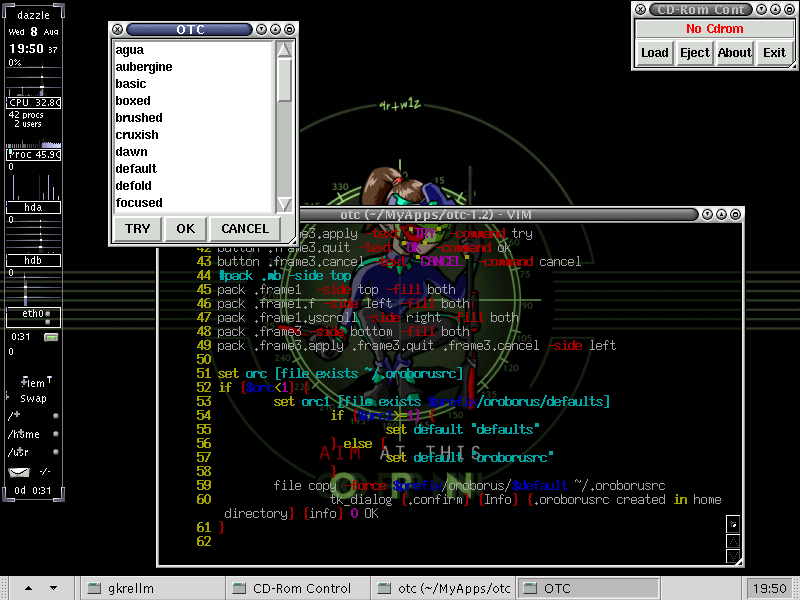This screenshot has width=800, height=600.
Task: Click the gkrellm /home disk meter
Action: point(34,434)
